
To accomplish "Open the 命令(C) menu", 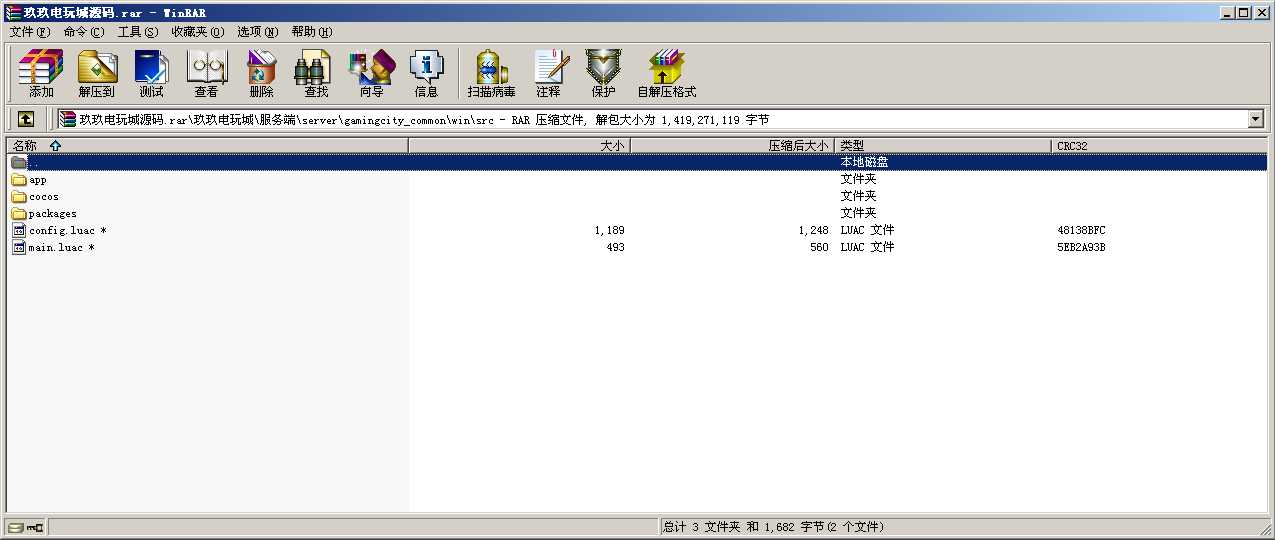I will click(83, 32).
